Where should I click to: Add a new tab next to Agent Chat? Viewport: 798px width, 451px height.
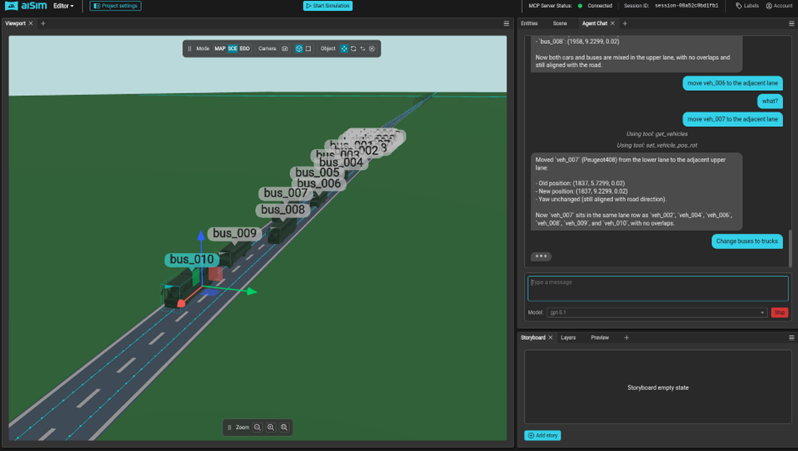tap(625, 23)
